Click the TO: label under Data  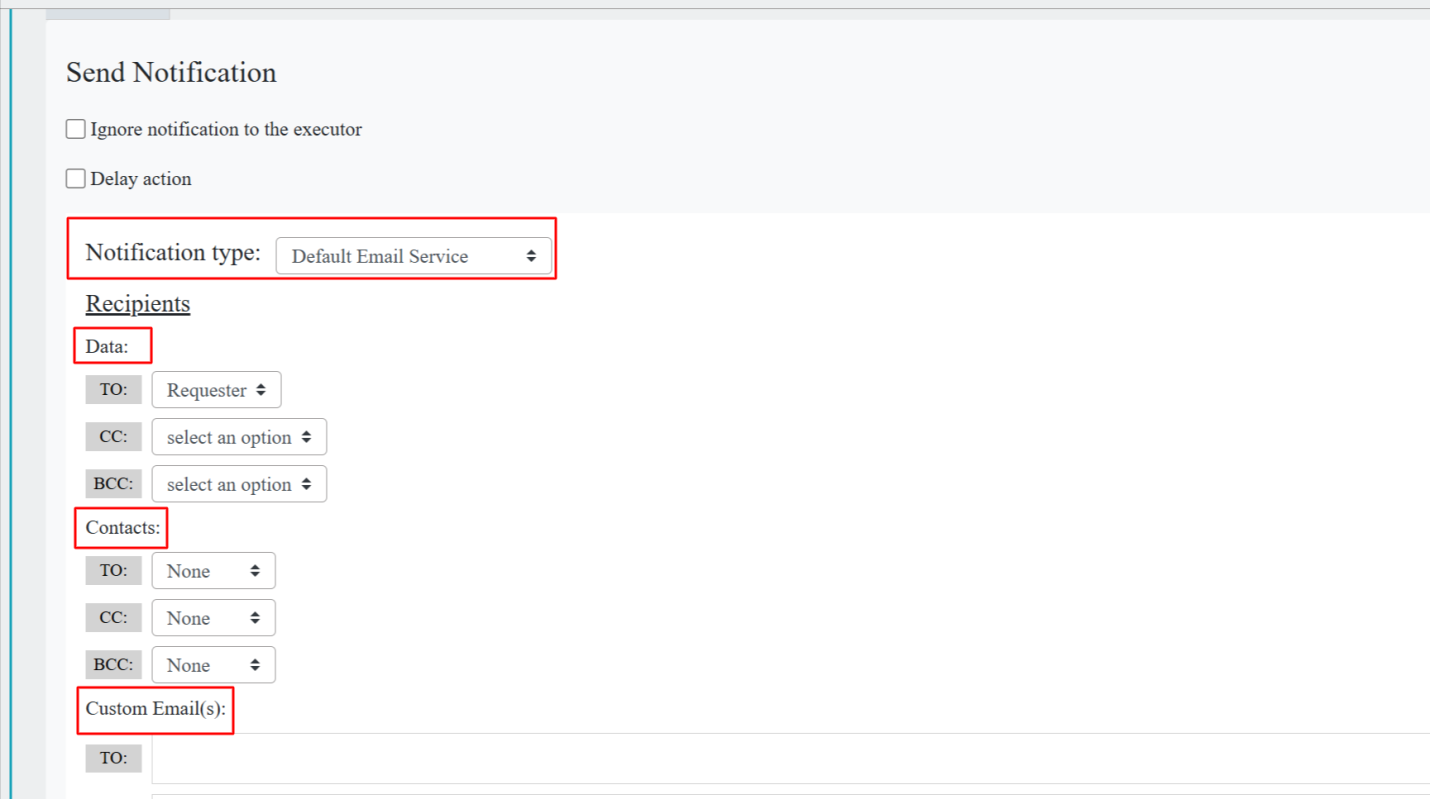[x=114, y=390]
